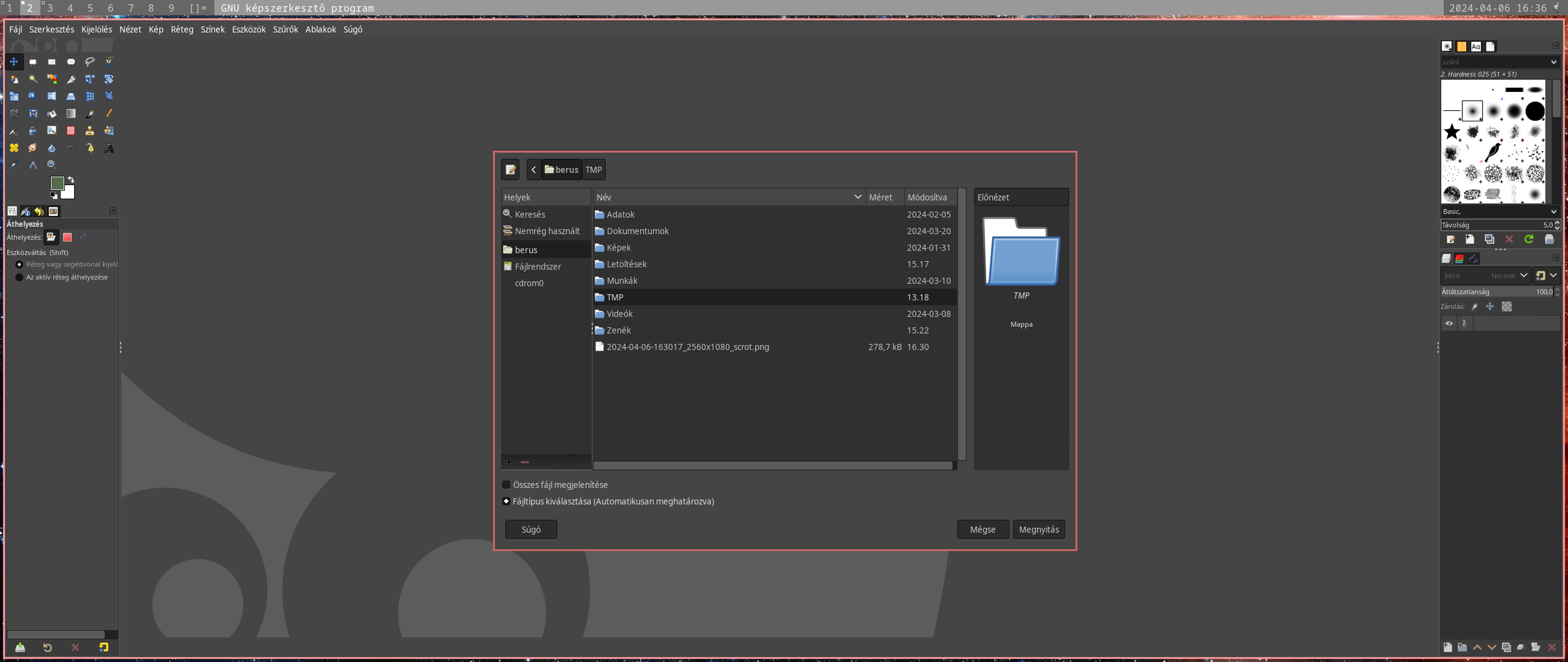Select the Smudge tool
The width and height of the screenshot is (1568, 662).
(x=33, y=148)
